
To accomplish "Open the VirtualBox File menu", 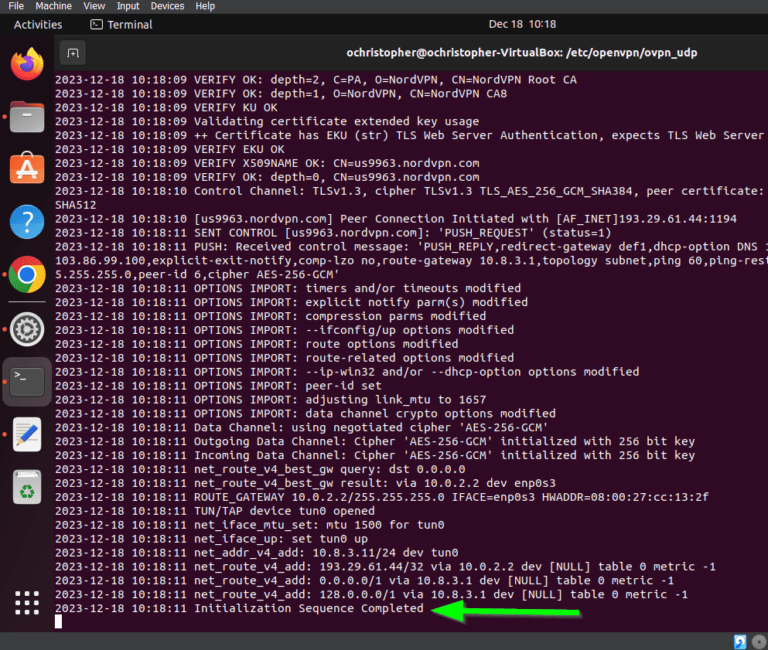I will (16, 6).
